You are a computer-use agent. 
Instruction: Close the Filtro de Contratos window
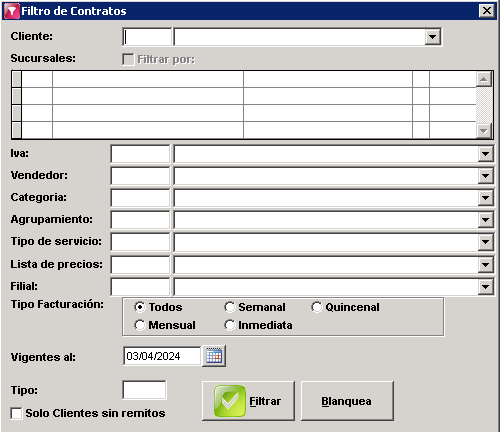point(486,11)
